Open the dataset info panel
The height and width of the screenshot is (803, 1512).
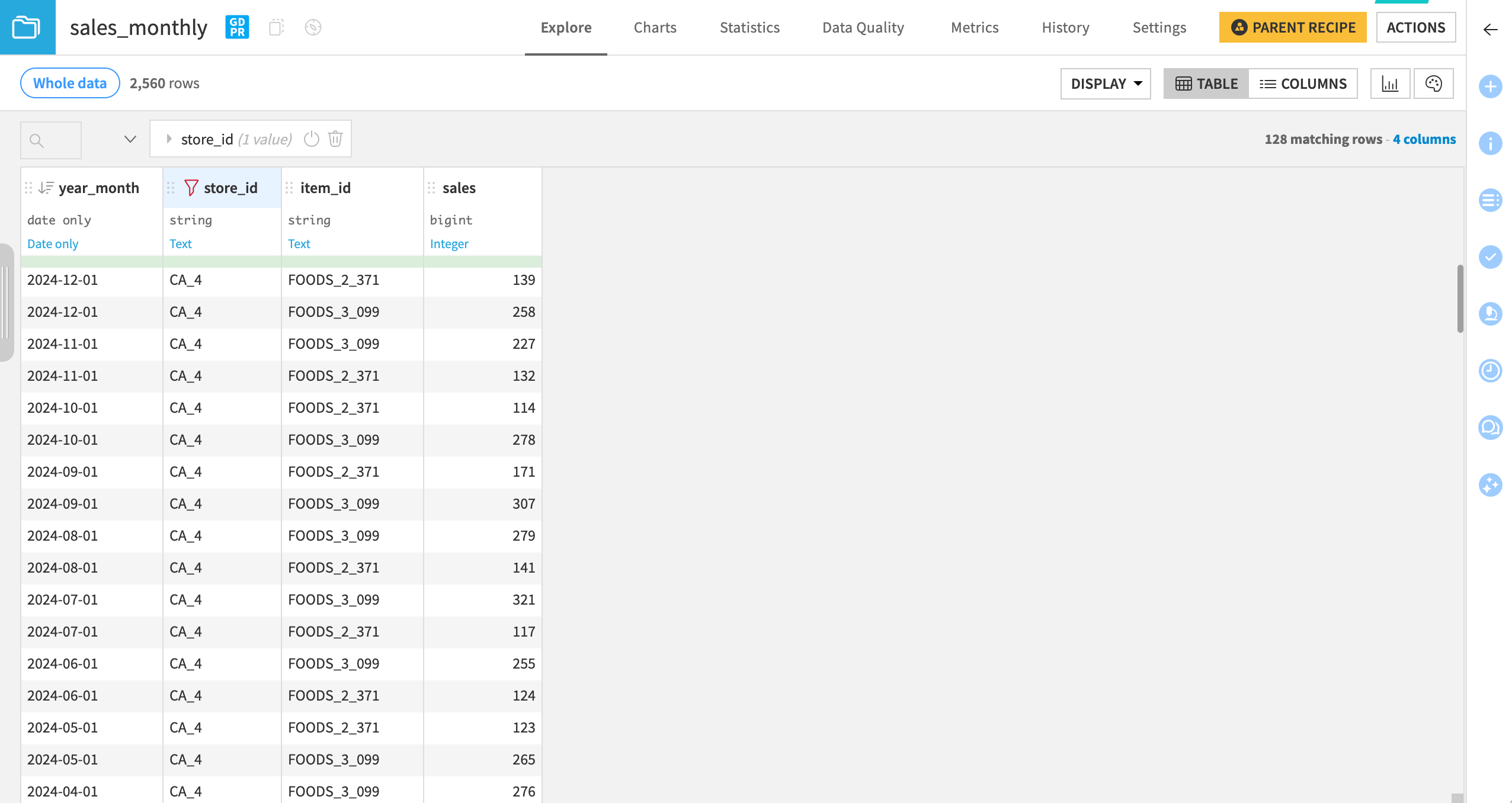pos(1491,143)
